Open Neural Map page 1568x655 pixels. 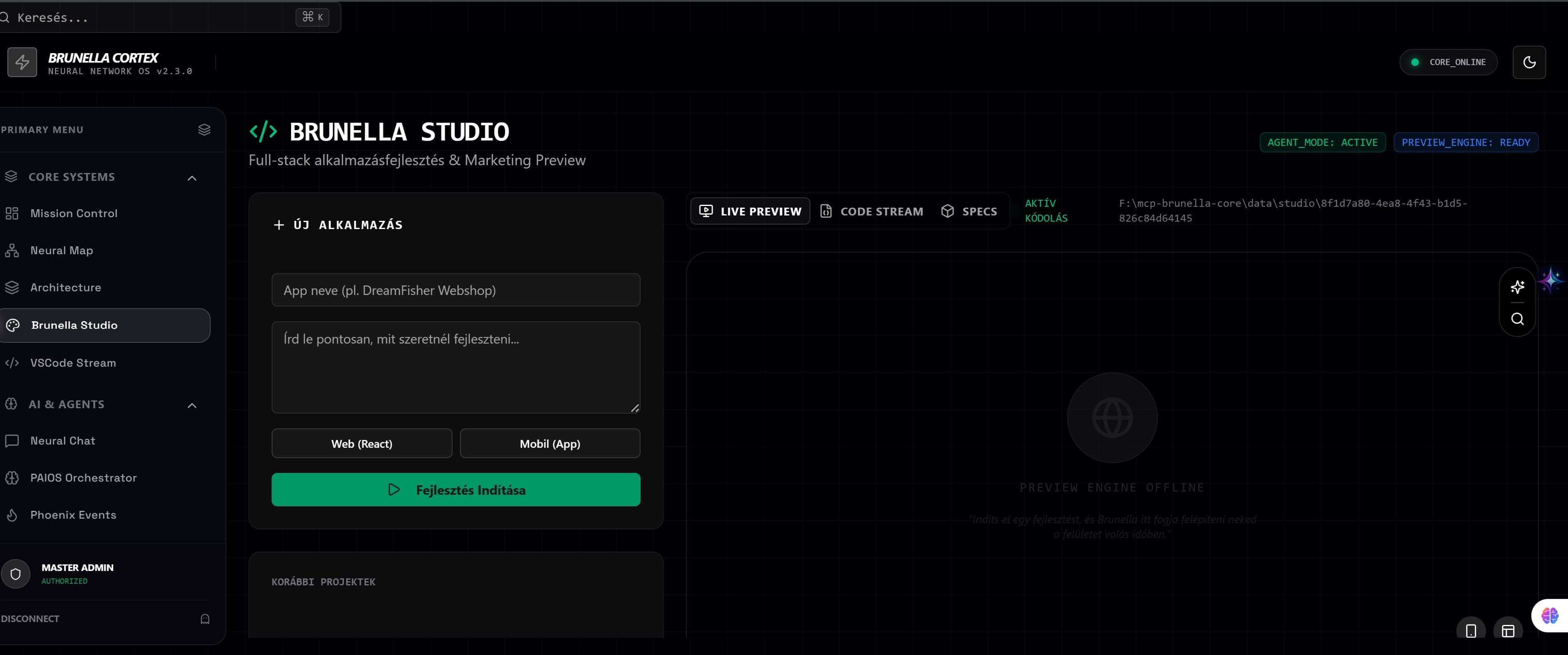coord(61,250)
